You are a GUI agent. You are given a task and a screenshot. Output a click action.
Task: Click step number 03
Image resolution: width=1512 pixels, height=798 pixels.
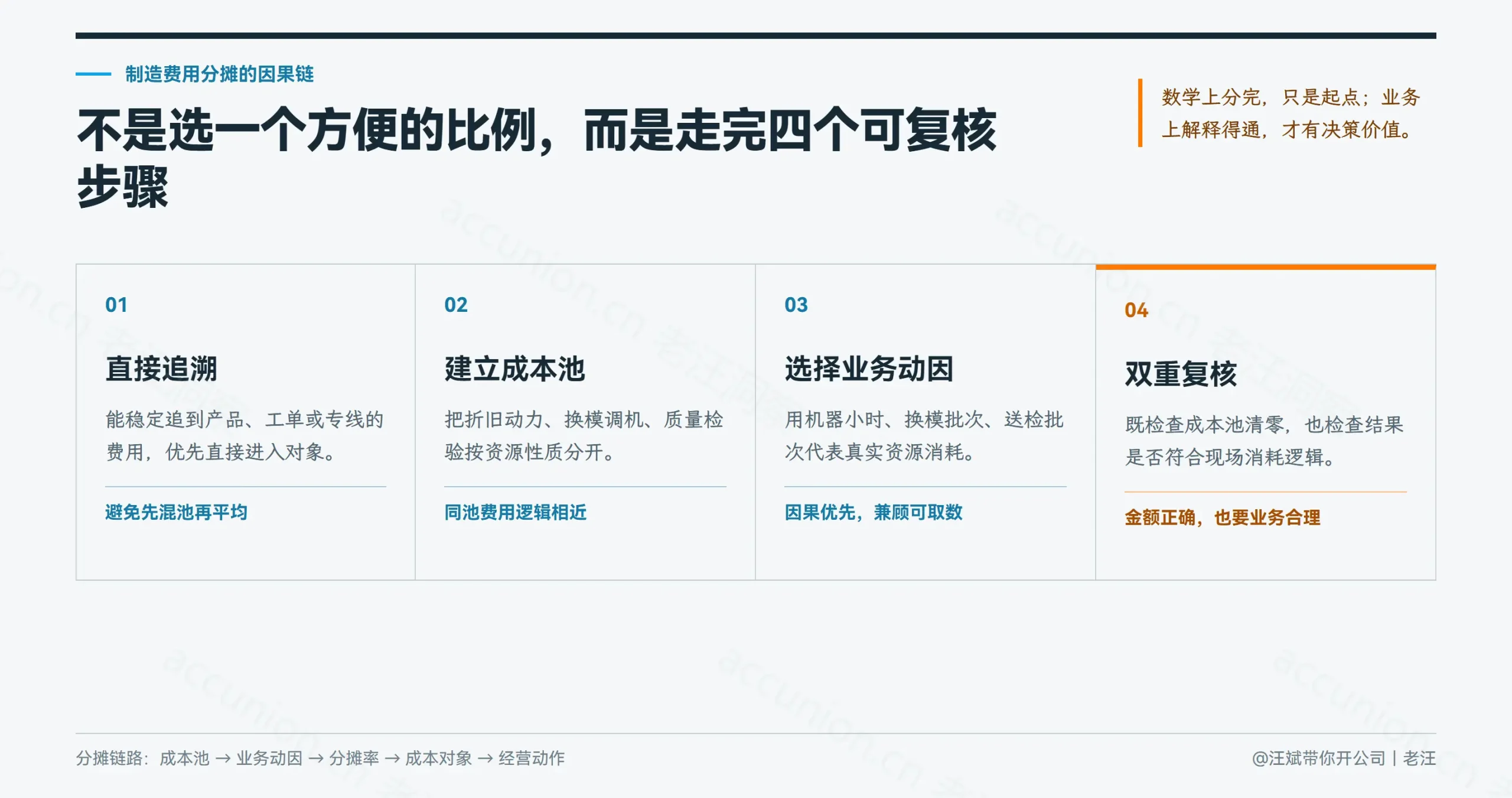coord(796,305)
